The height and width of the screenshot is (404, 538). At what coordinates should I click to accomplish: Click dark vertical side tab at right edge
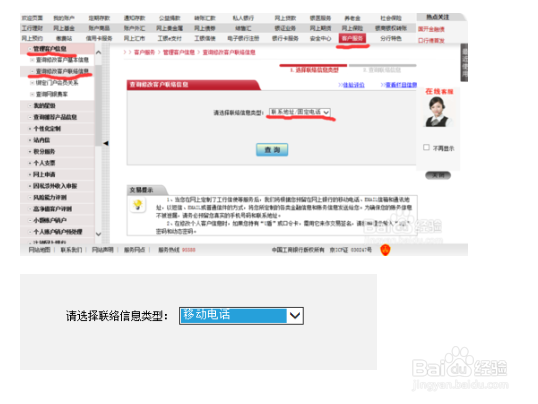pyautogui.click(x=464, y=62)
